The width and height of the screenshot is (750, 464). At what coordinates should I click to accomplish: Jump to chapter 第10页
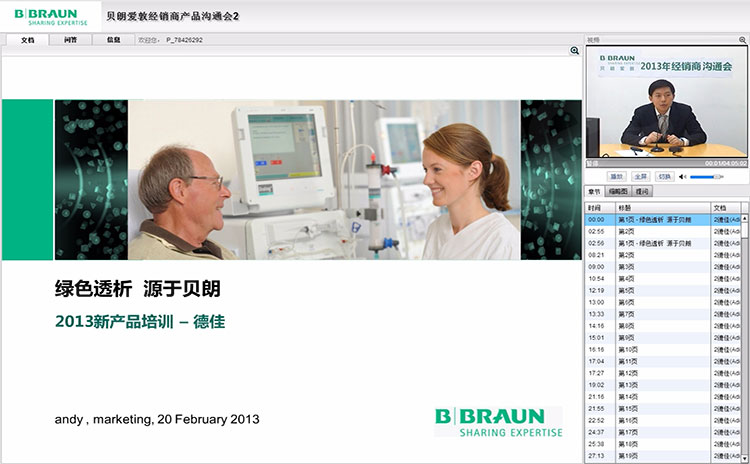(662, 350)
